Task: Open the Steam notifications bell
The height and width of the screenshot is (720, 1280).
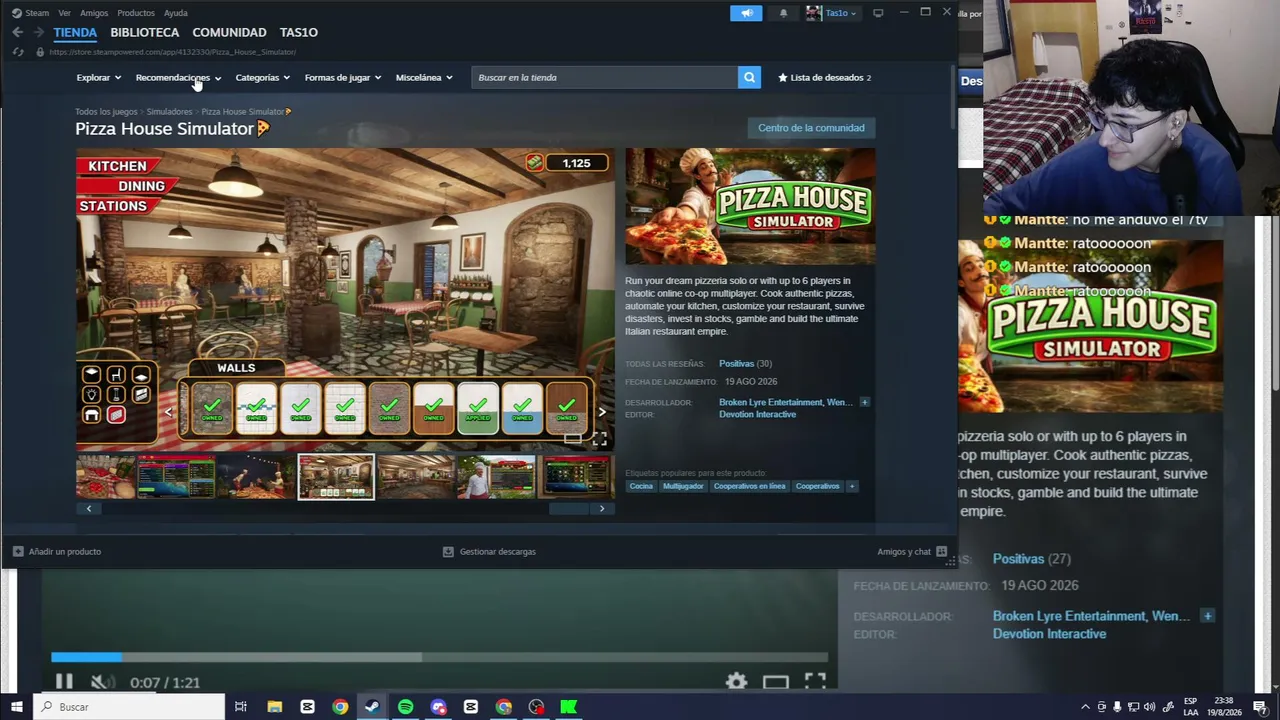Action: point(783,13)
